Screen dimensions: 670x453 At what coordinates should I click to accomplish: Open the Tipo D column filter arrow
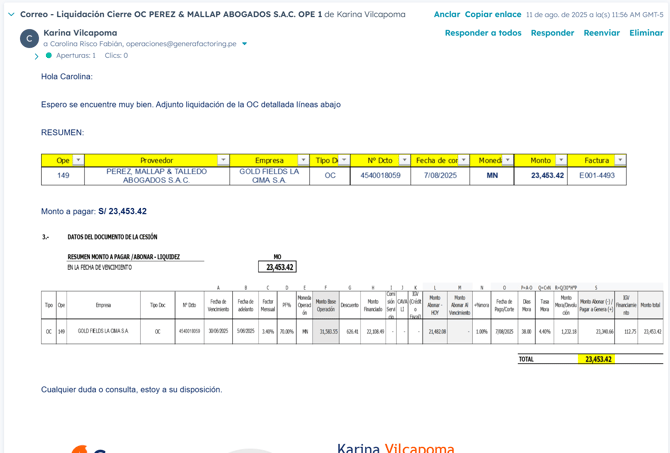[x=344, y=160]
